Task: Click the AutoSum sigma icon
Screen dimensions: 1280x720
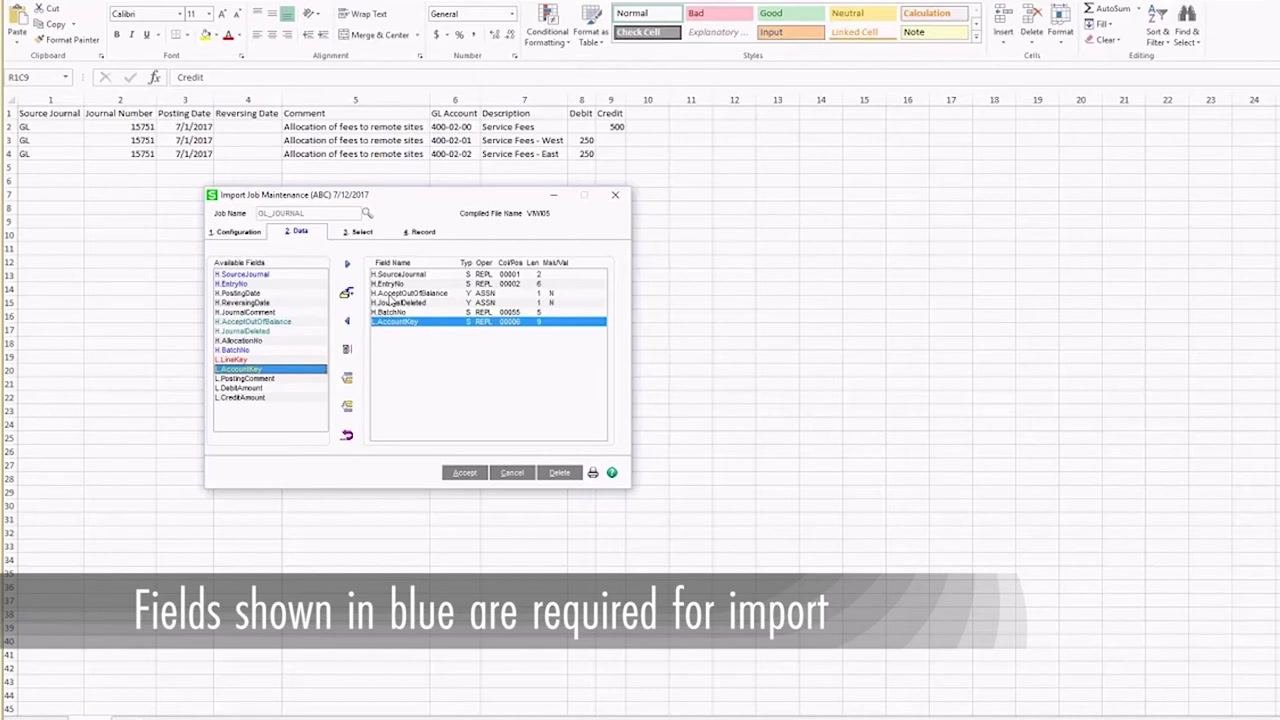Action: click(1089, 8)
